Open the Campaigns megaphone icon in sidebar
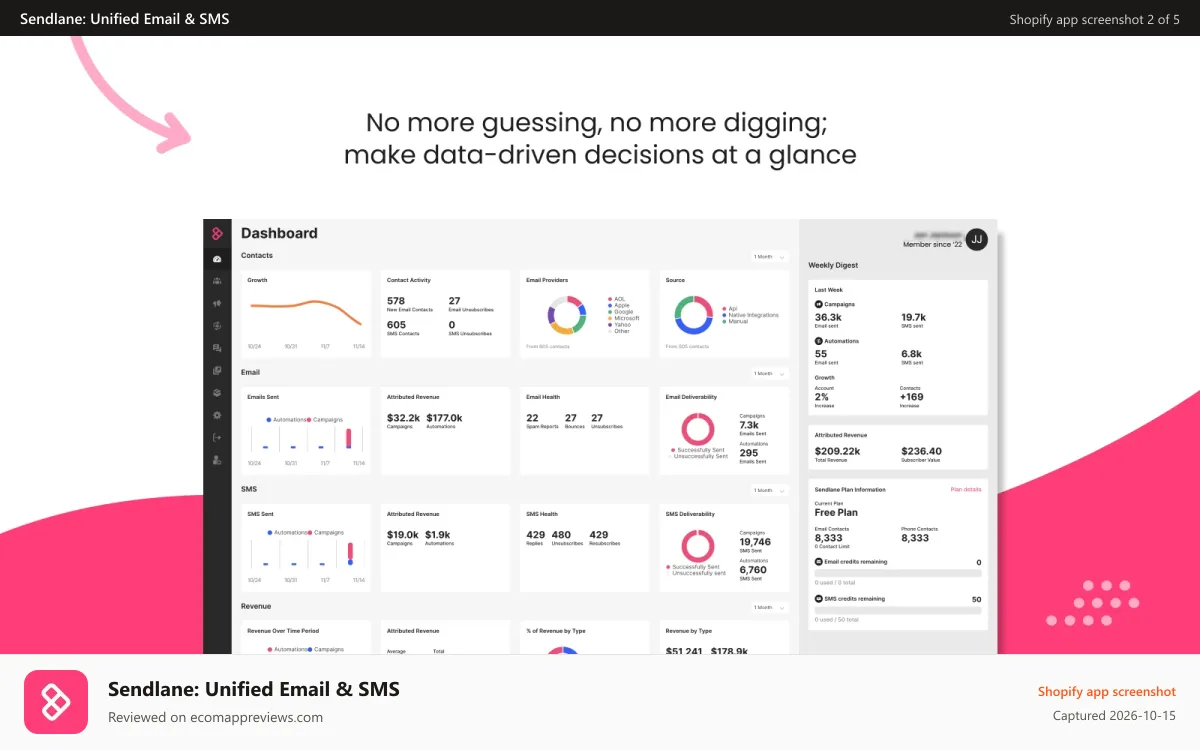 click(x=217, y=303)
